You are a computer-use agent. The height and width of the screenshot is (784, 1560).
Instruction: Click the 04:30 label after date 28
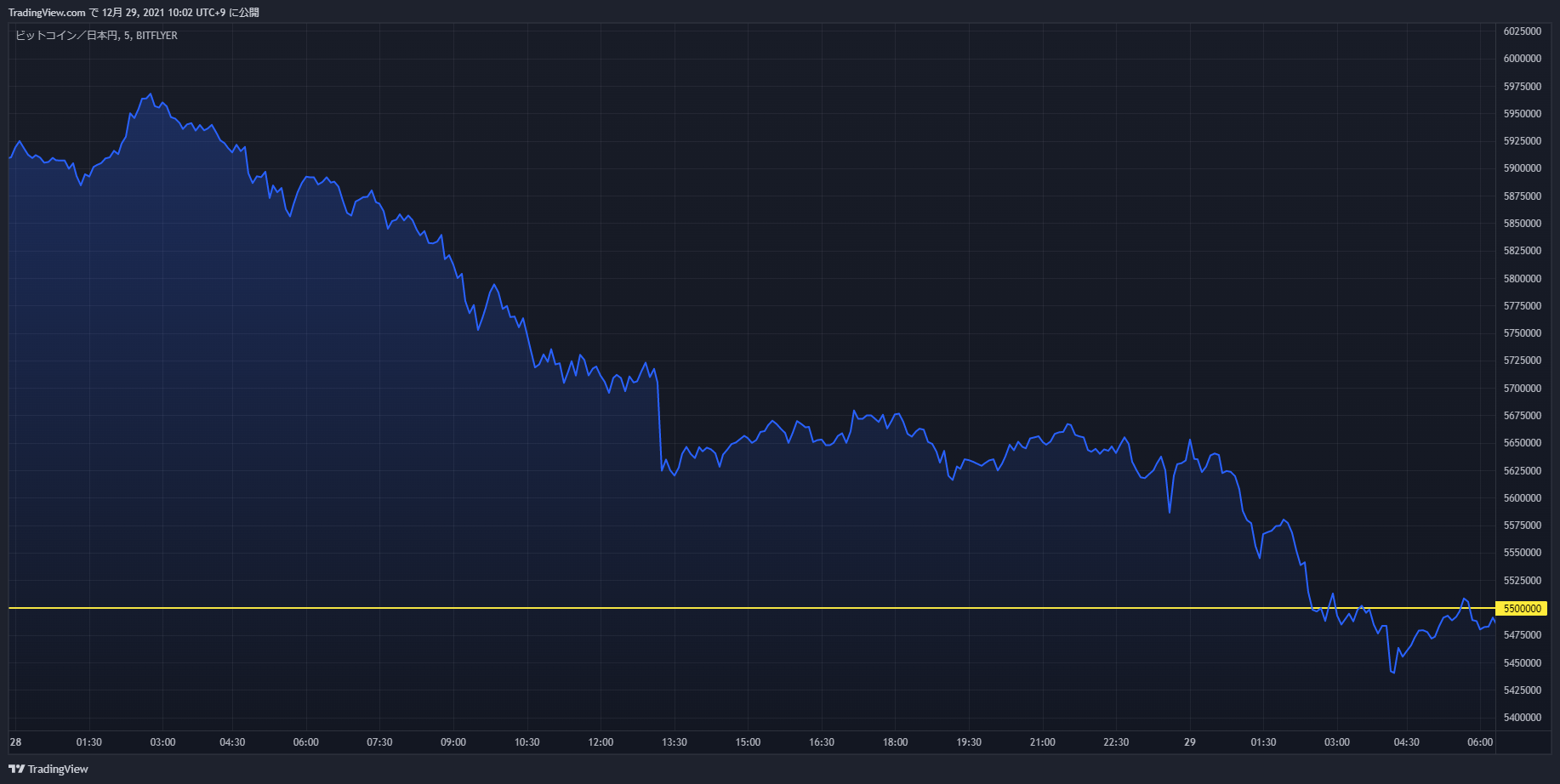[x=232, y=742]
